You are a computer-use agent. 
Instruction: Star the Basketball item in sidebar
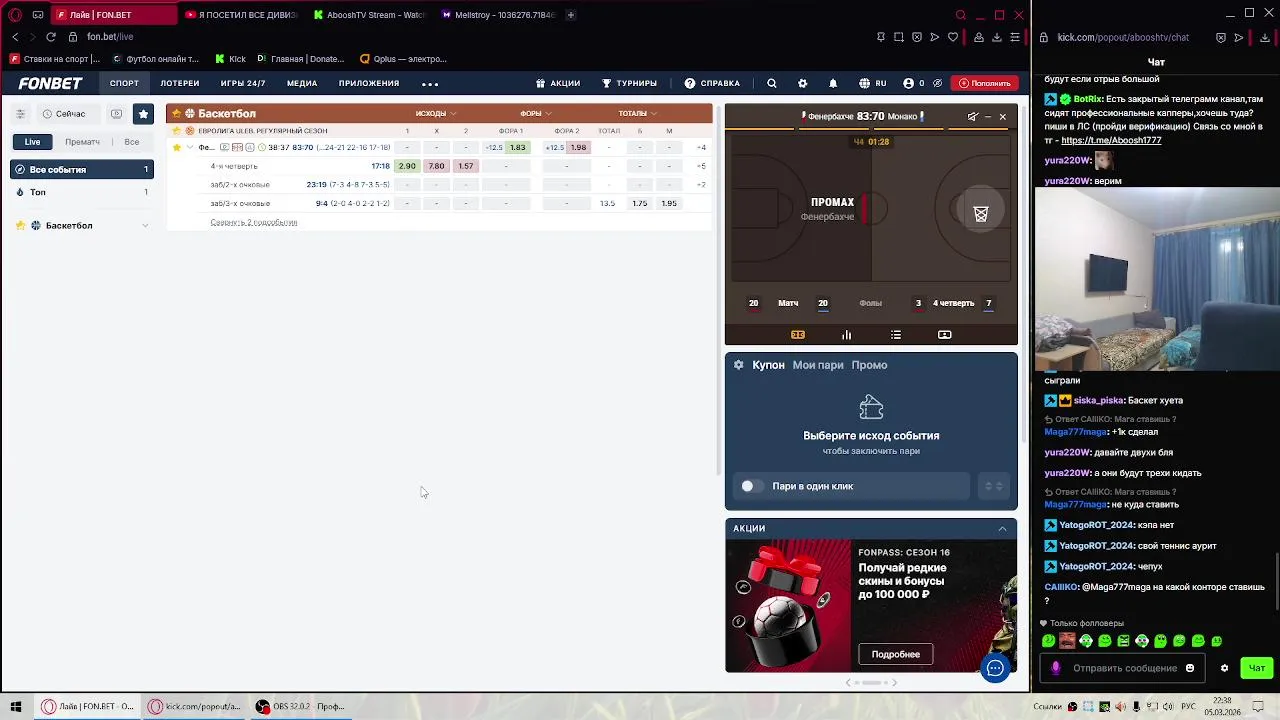click(x=20, y=226)
